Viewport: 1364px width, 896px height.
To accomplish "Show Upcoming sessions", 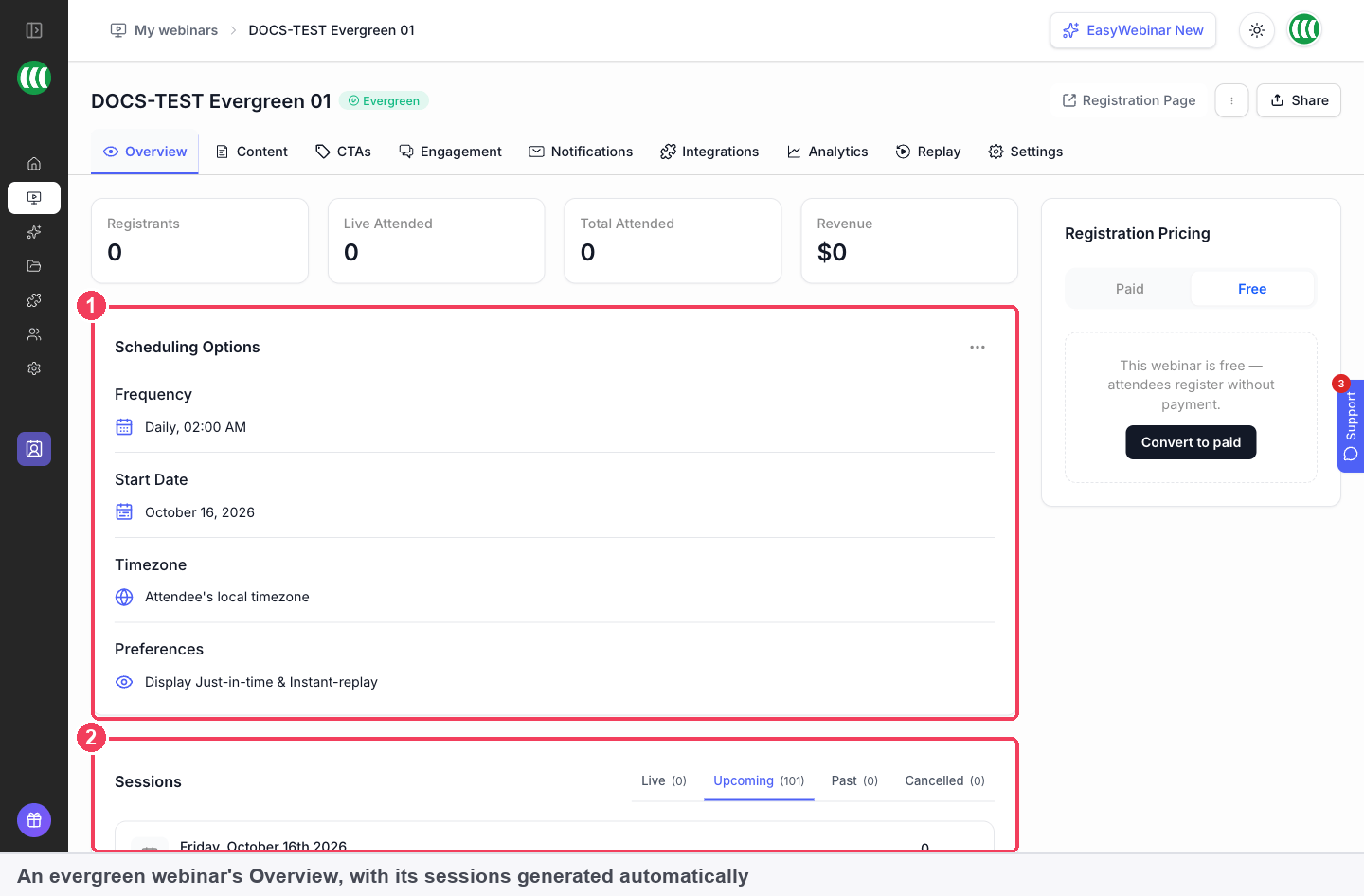I will coord(759,781).
